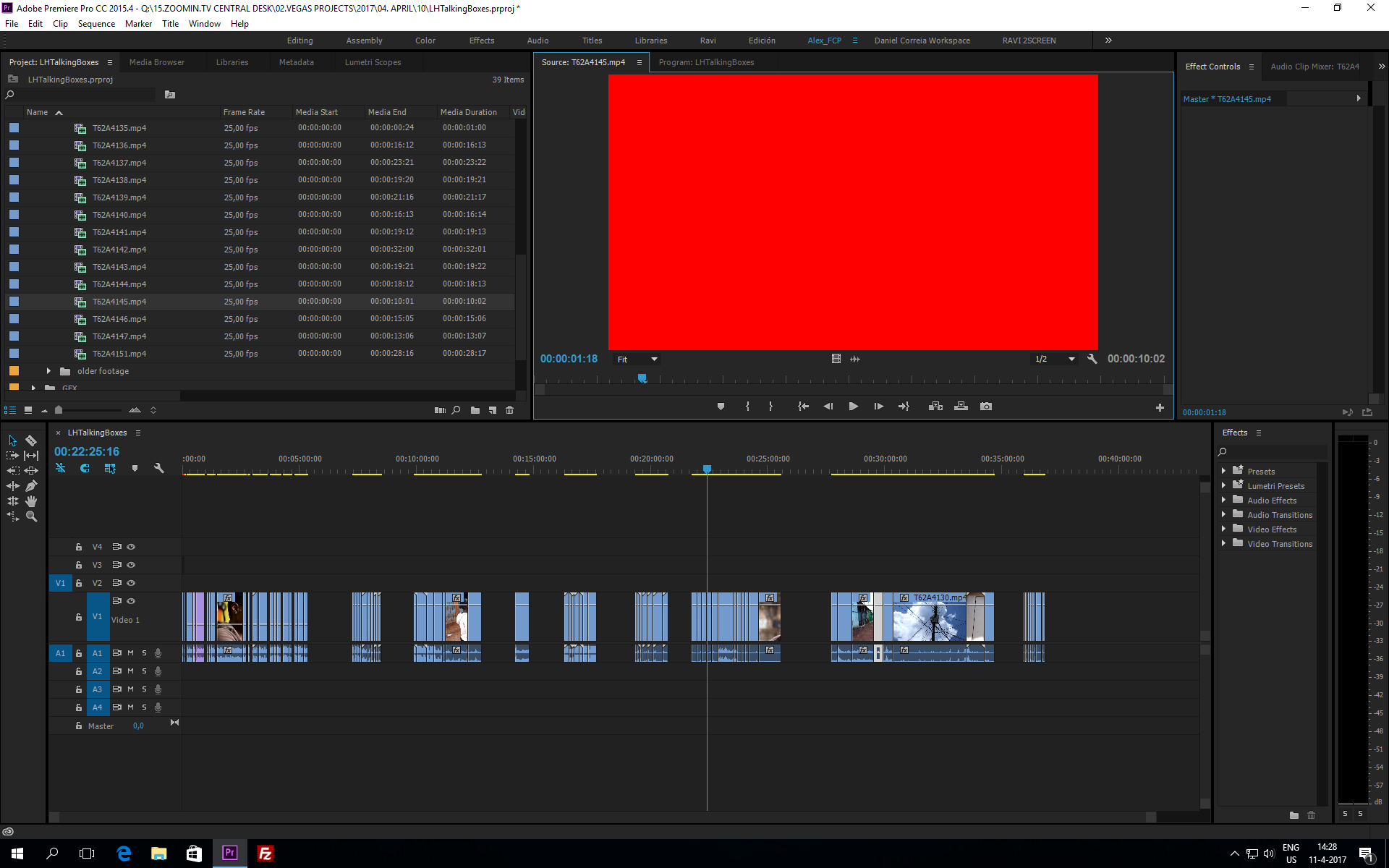The width and height of the screenshot is (1389, 868).
Task: Step forward one frame in Source monitor
Action: pos(878,407)
